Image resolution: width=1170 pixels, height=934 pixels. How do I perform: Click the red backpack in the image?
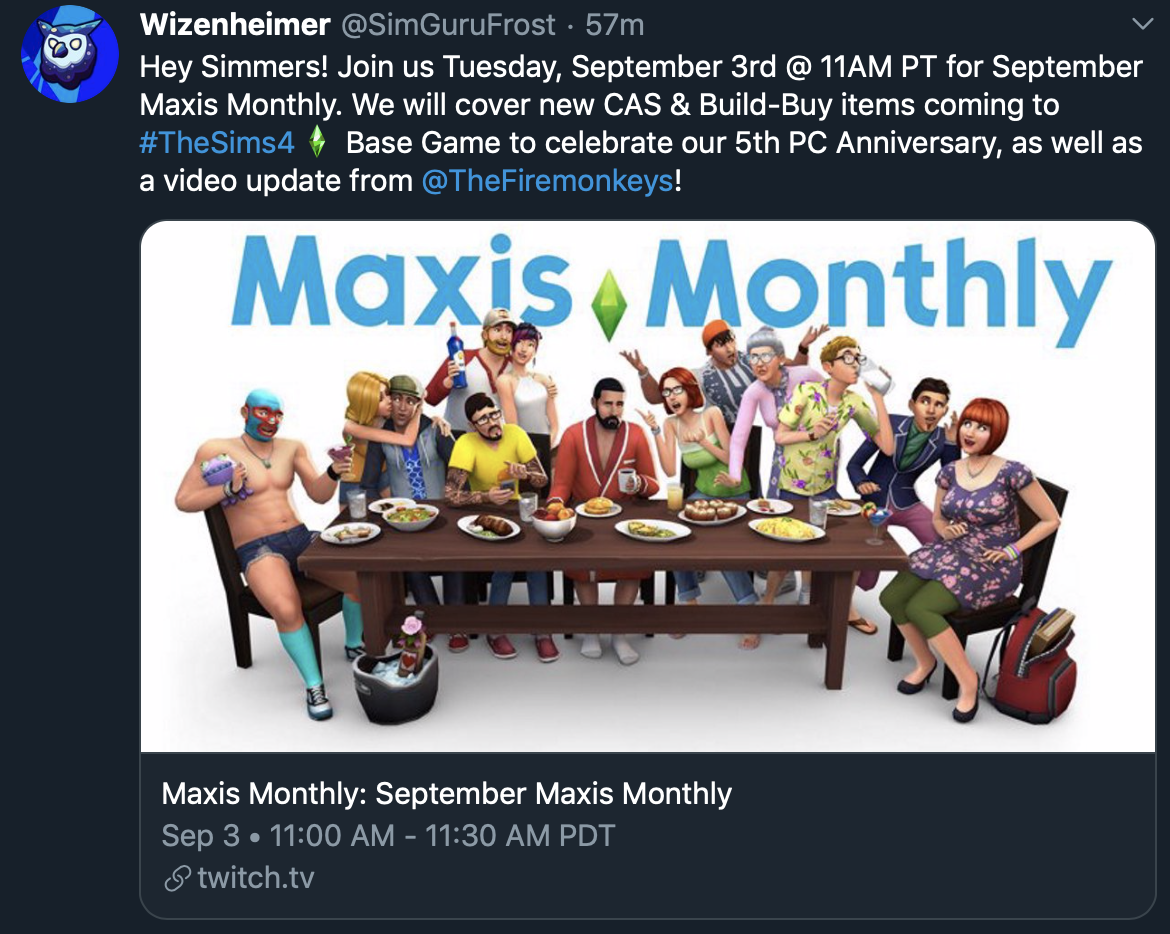[x=1037, y=662]
